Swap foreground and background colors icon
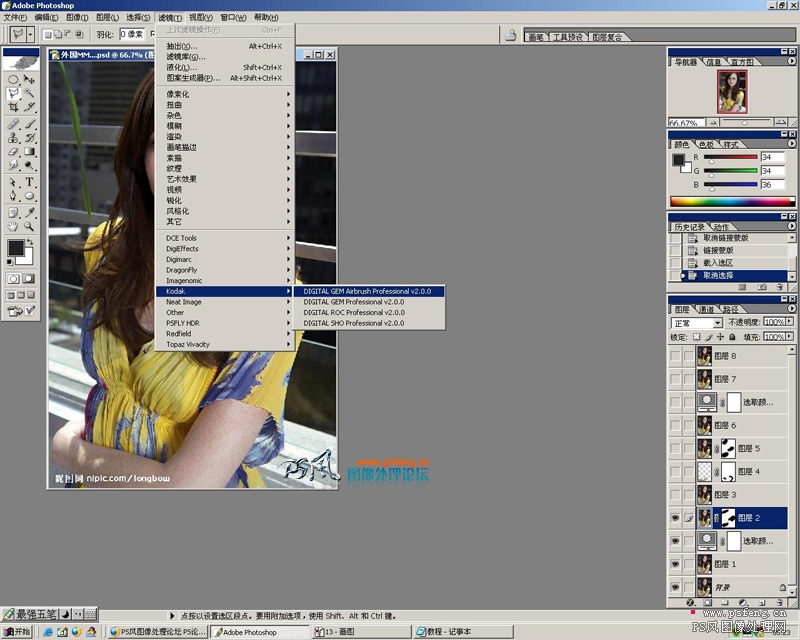 pos(30,242)
